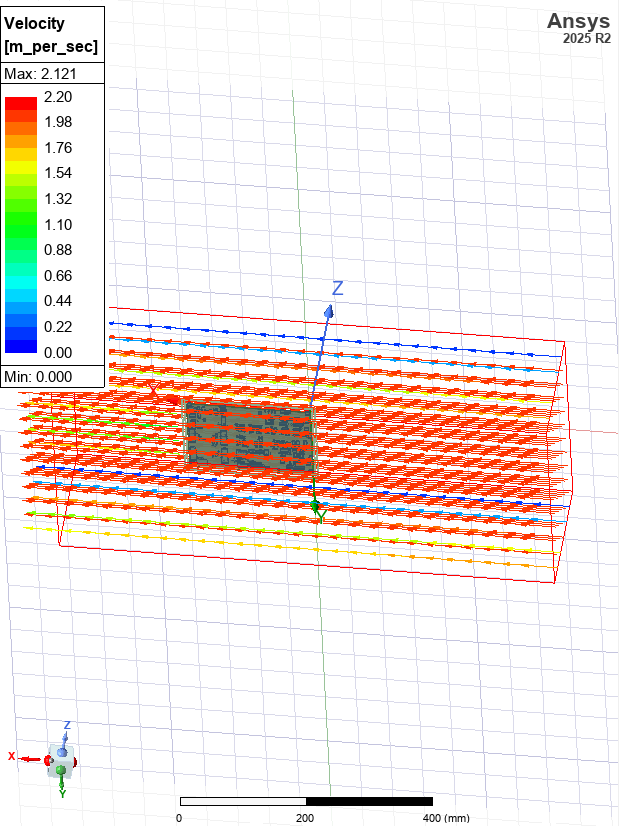Click the 0.44 legend label

point(58,301)
